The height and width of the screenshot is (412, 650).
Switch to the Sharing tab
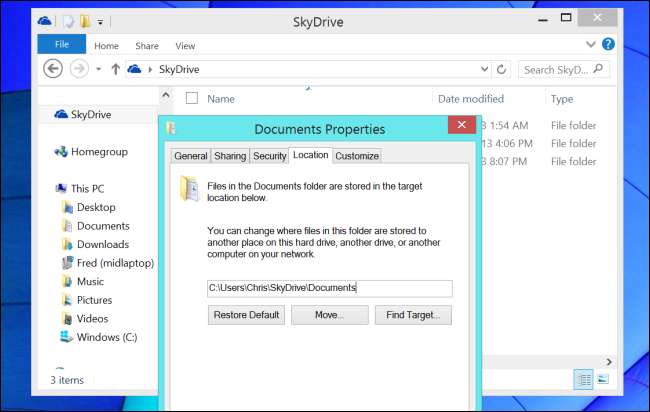coord(230,156)
